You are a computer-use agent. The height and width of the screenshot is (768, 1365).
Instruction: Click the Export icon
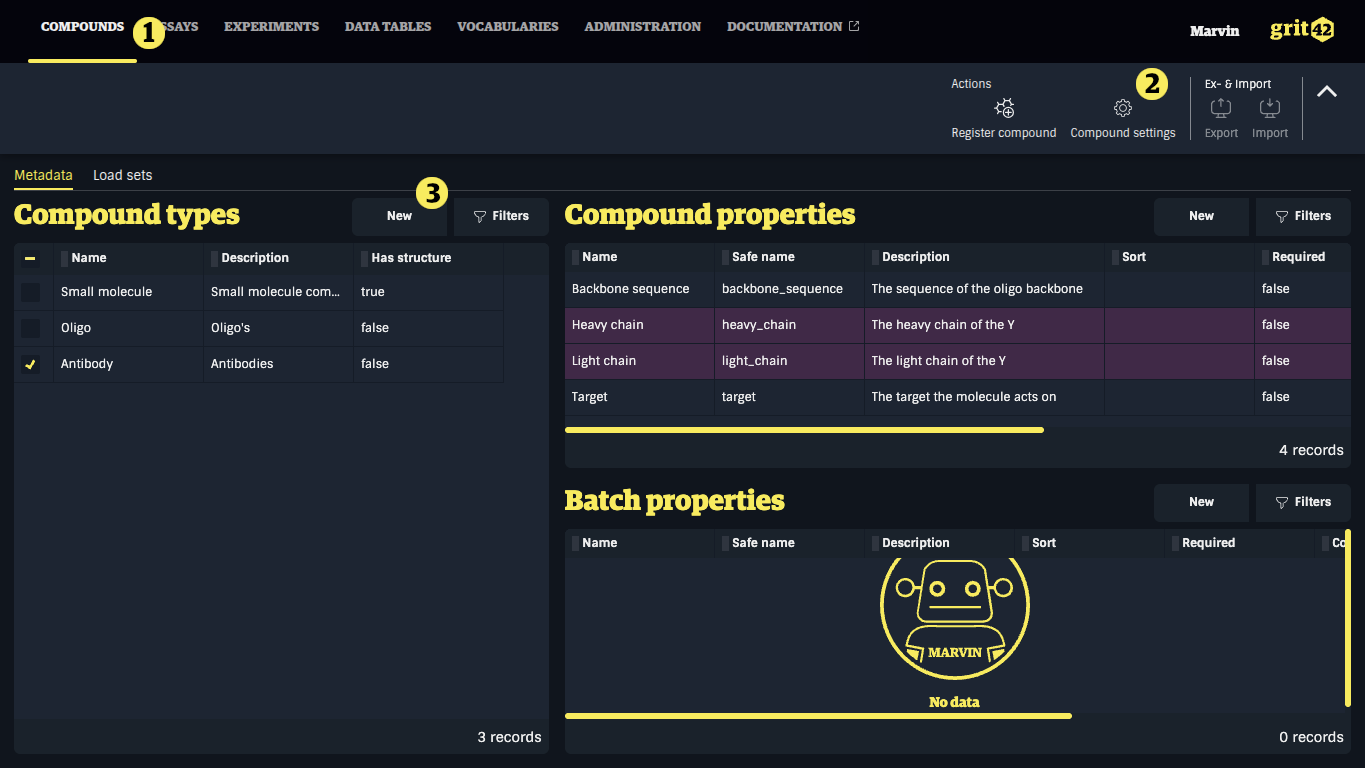point(1220,108)
